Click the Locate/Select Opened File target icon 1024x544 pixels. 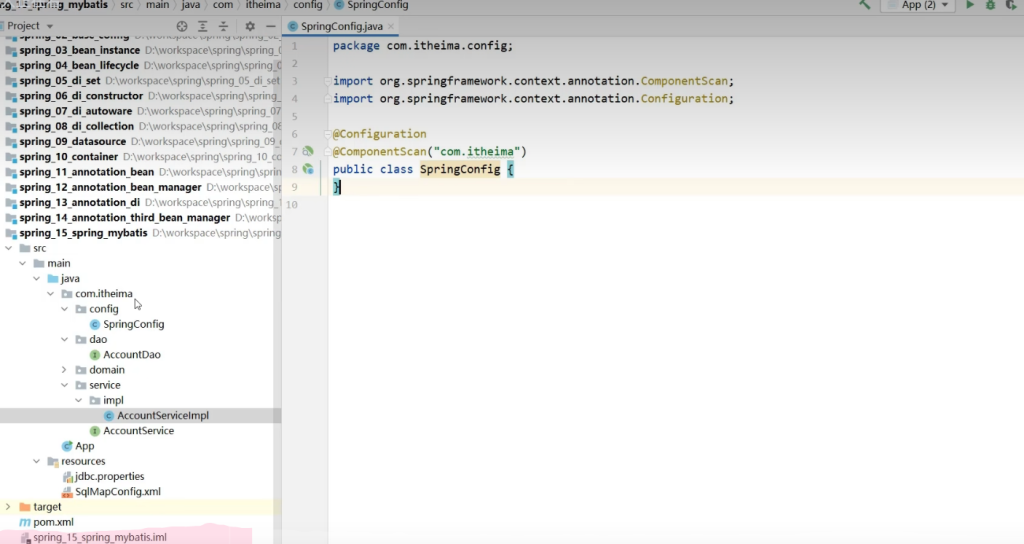pos(182,26)
